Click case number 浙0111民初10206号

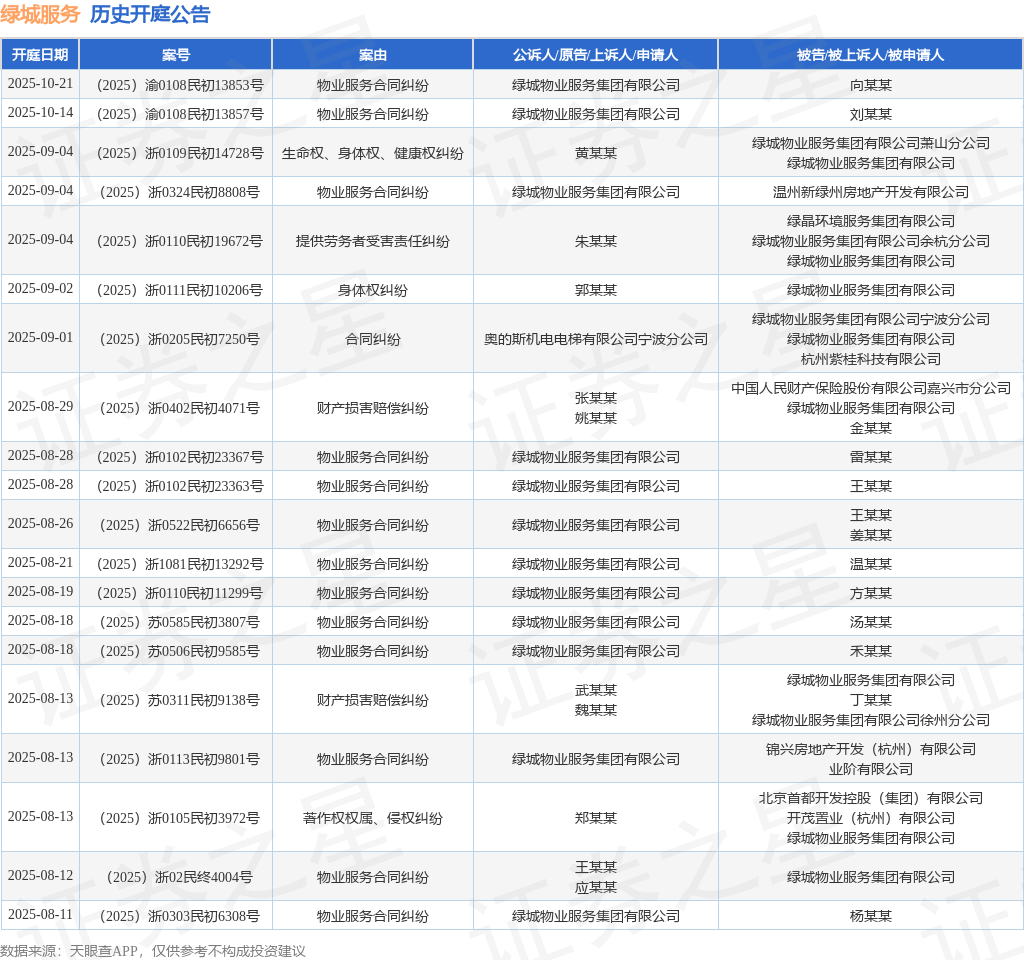pyautogui.click(x=180, y=290)
